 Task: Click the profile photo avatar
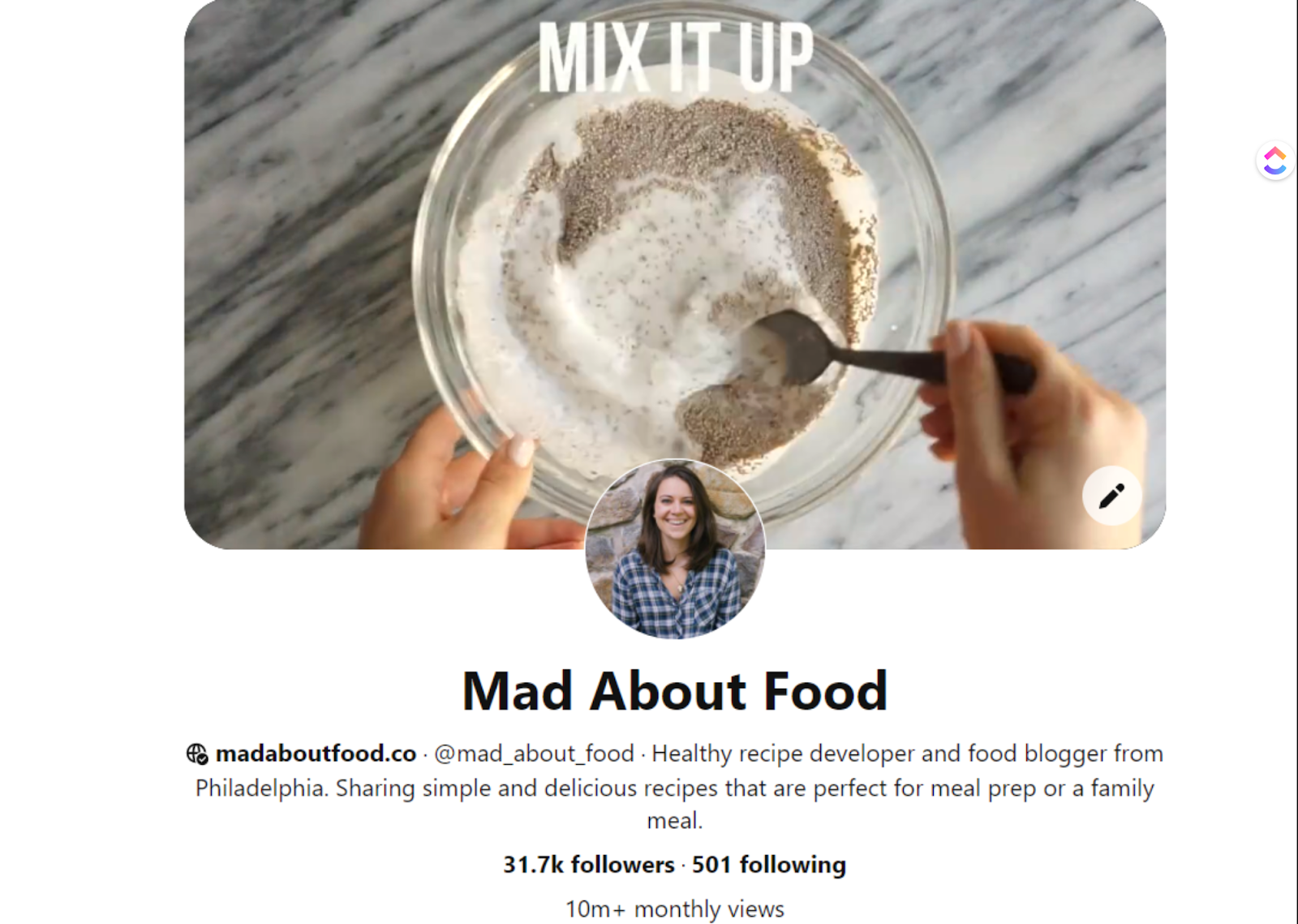tap(675, 549)
